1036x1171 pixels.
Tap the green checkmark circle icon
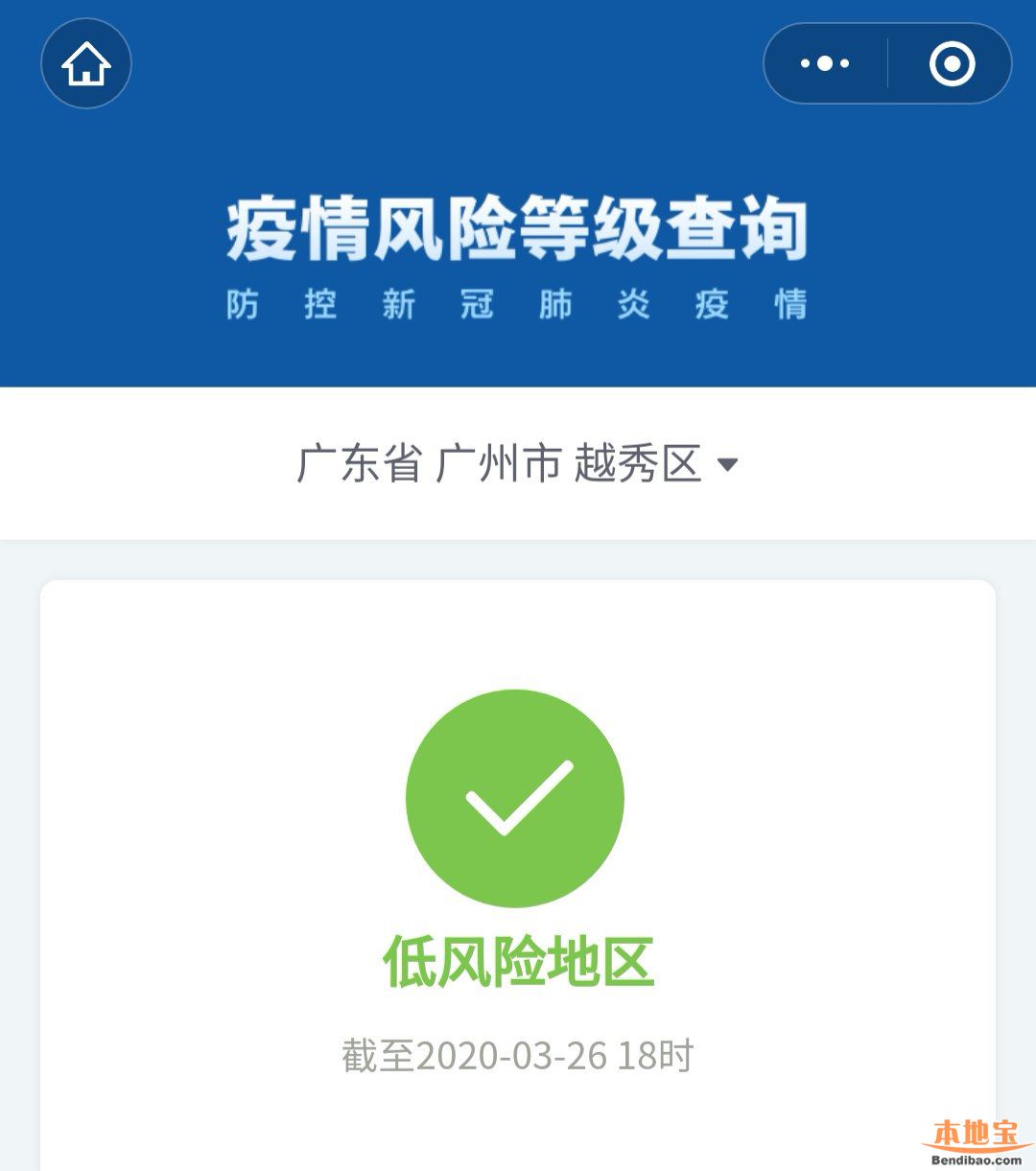515,798
